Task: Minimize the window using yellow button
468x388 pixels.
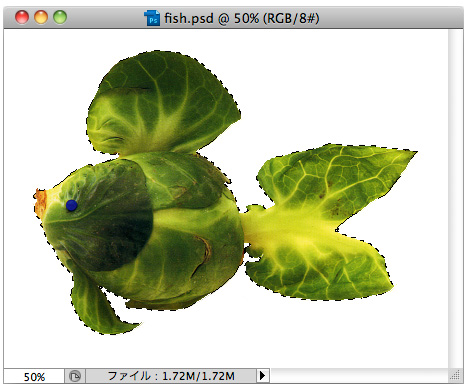Action: pyautogui.click(x=41, y=17)
